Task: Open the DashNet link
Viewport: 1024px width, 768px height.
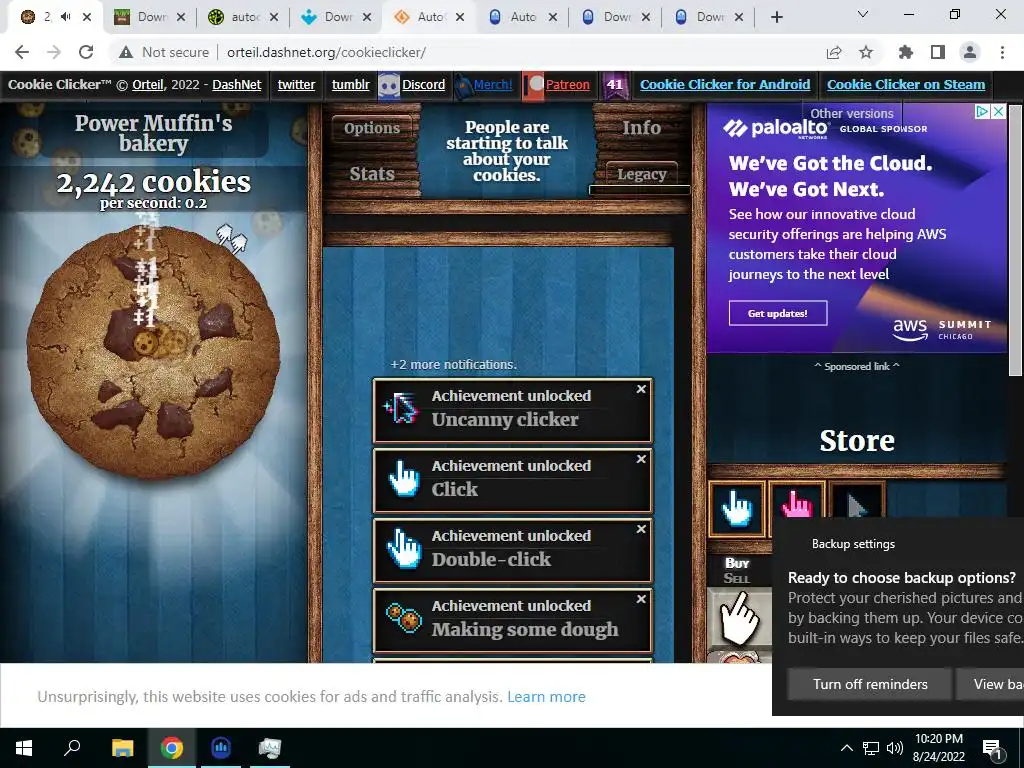Action: tap(236, 84)
